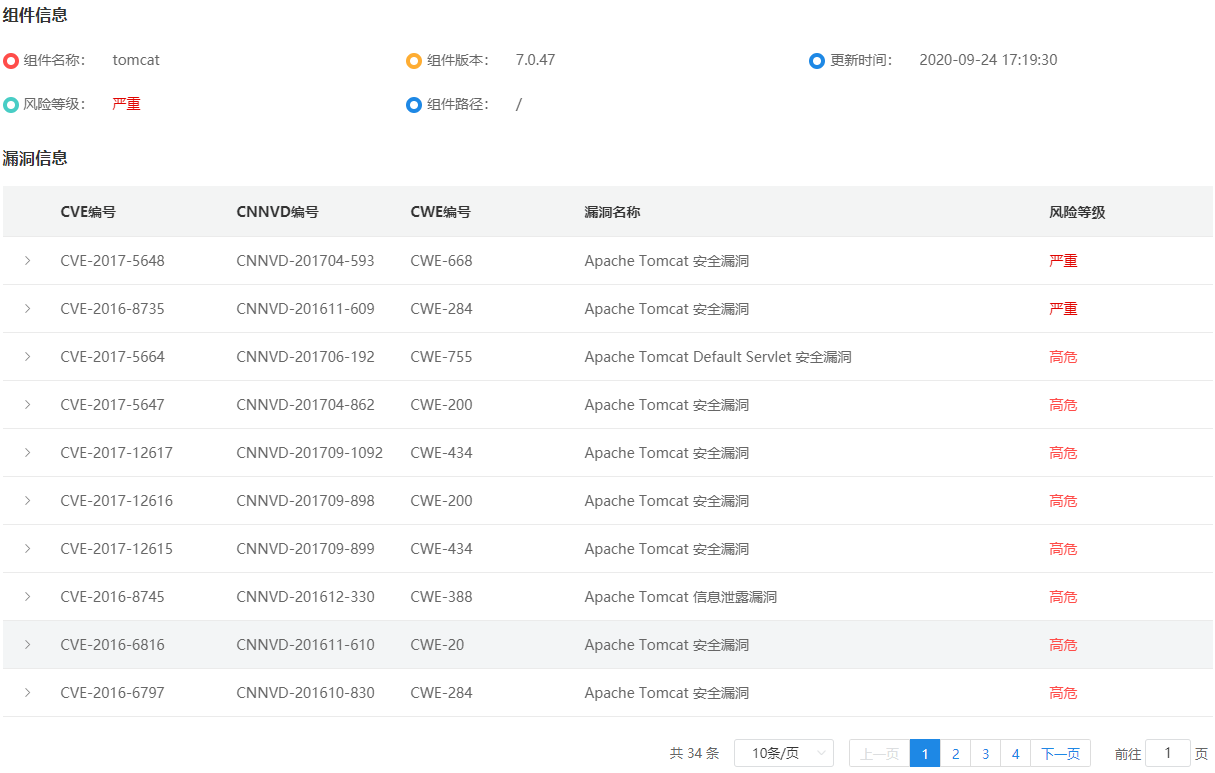Image resolution: width=1215 pixels, height=773 pixels.
Task: Click the CNNVD编号 column header
Action: [x=278, y=212]
